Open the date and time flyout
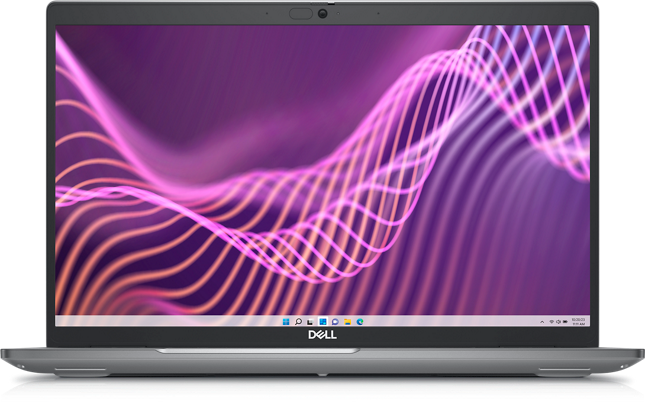Viewport: 645px width, 402px height. pyautogui.click(x=580, y=322)
